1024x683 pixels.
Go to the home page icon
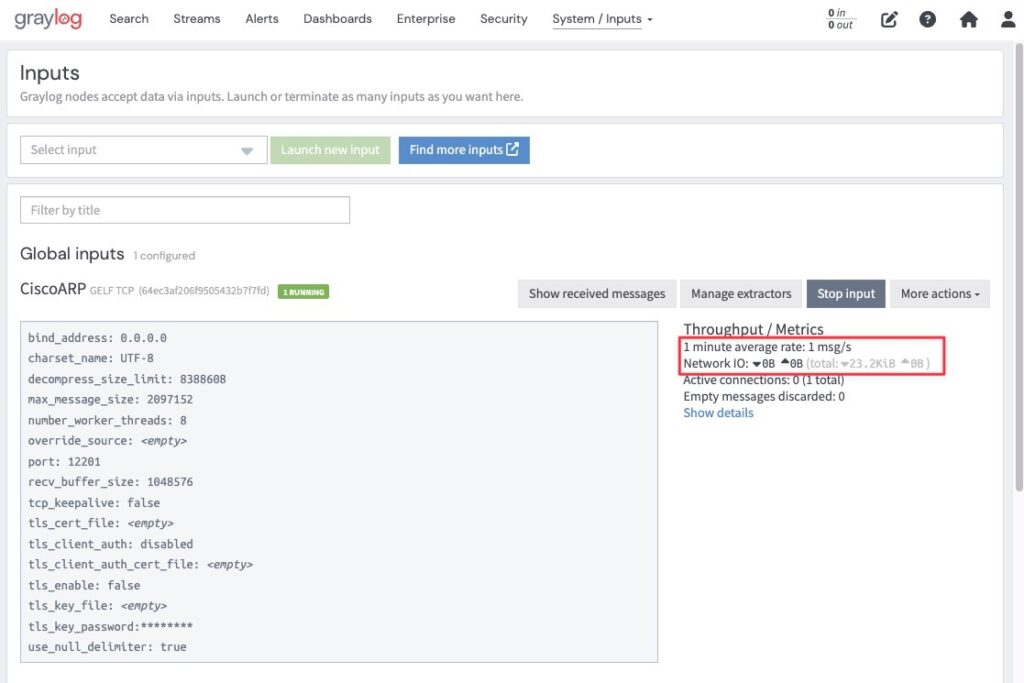click(x=968, y=20)
